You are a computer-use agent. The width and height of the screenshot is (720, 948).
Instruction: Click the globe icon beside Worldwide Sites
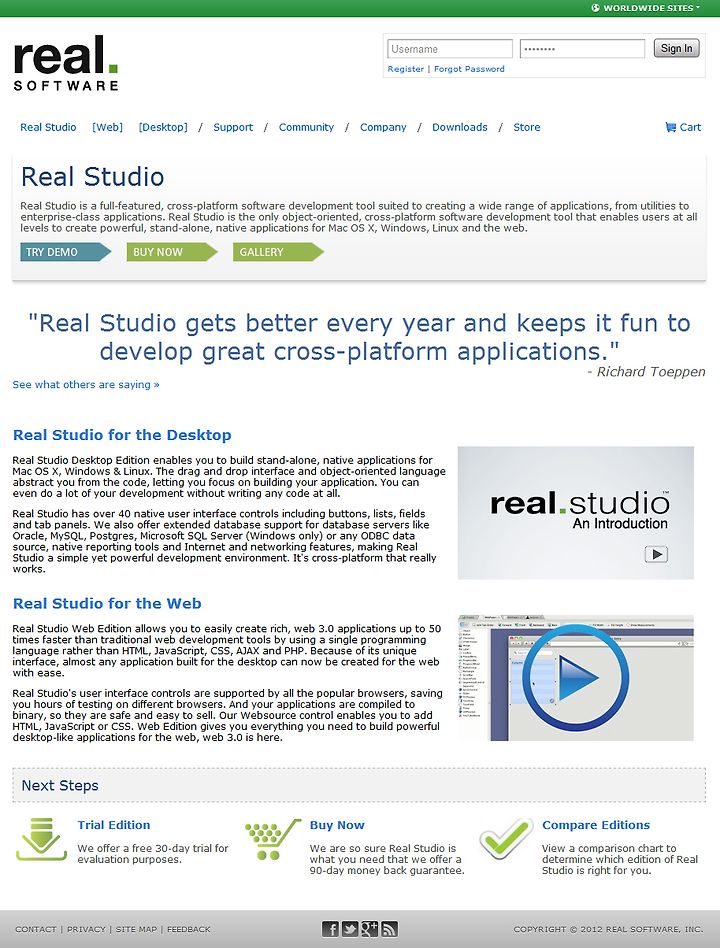point(595,8)
